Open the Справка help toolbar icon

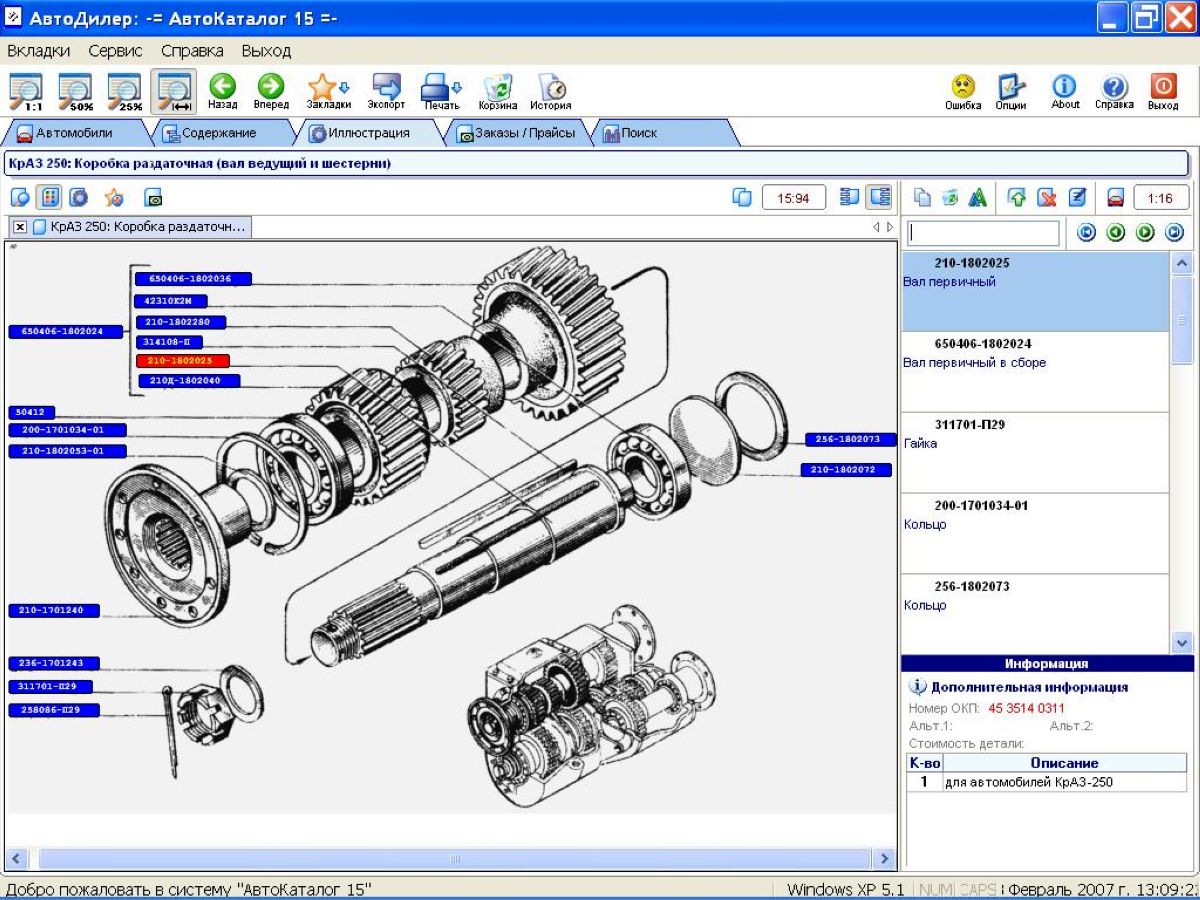(1114, 92)
